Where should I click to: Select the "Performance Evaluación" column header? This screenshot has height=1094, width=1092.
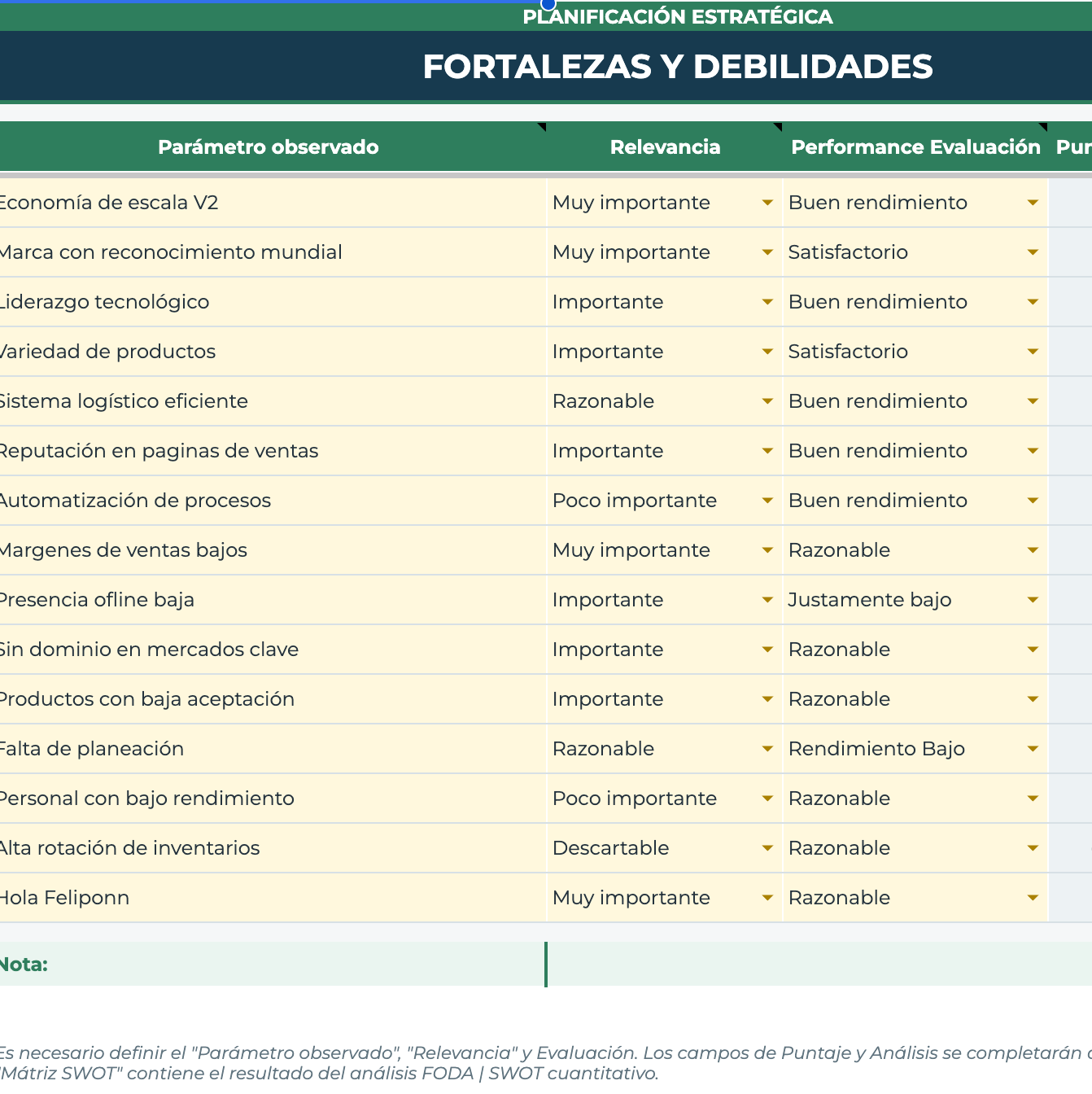point(915,147)
